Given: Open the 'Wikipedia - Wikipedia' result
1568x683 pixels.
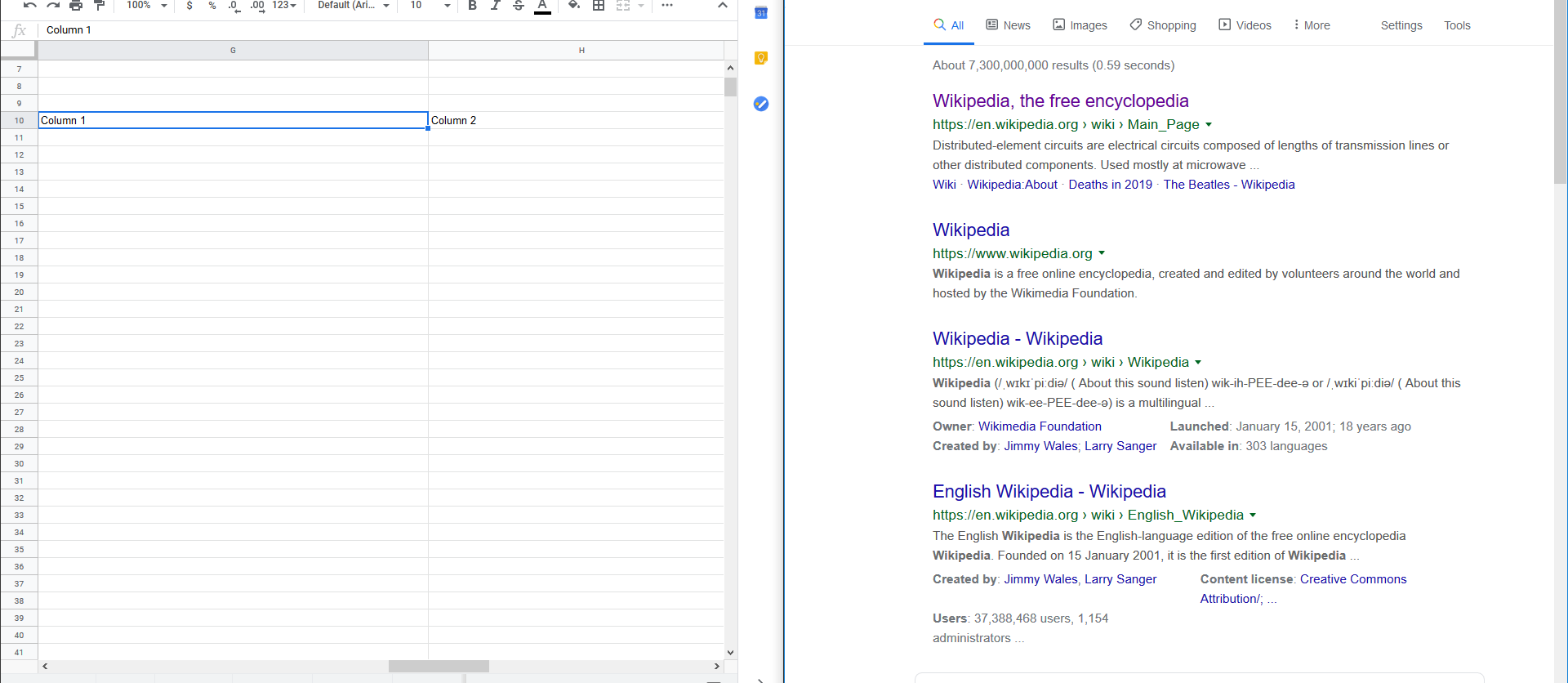Looking at the screenshot, I should pos(1018,338).
